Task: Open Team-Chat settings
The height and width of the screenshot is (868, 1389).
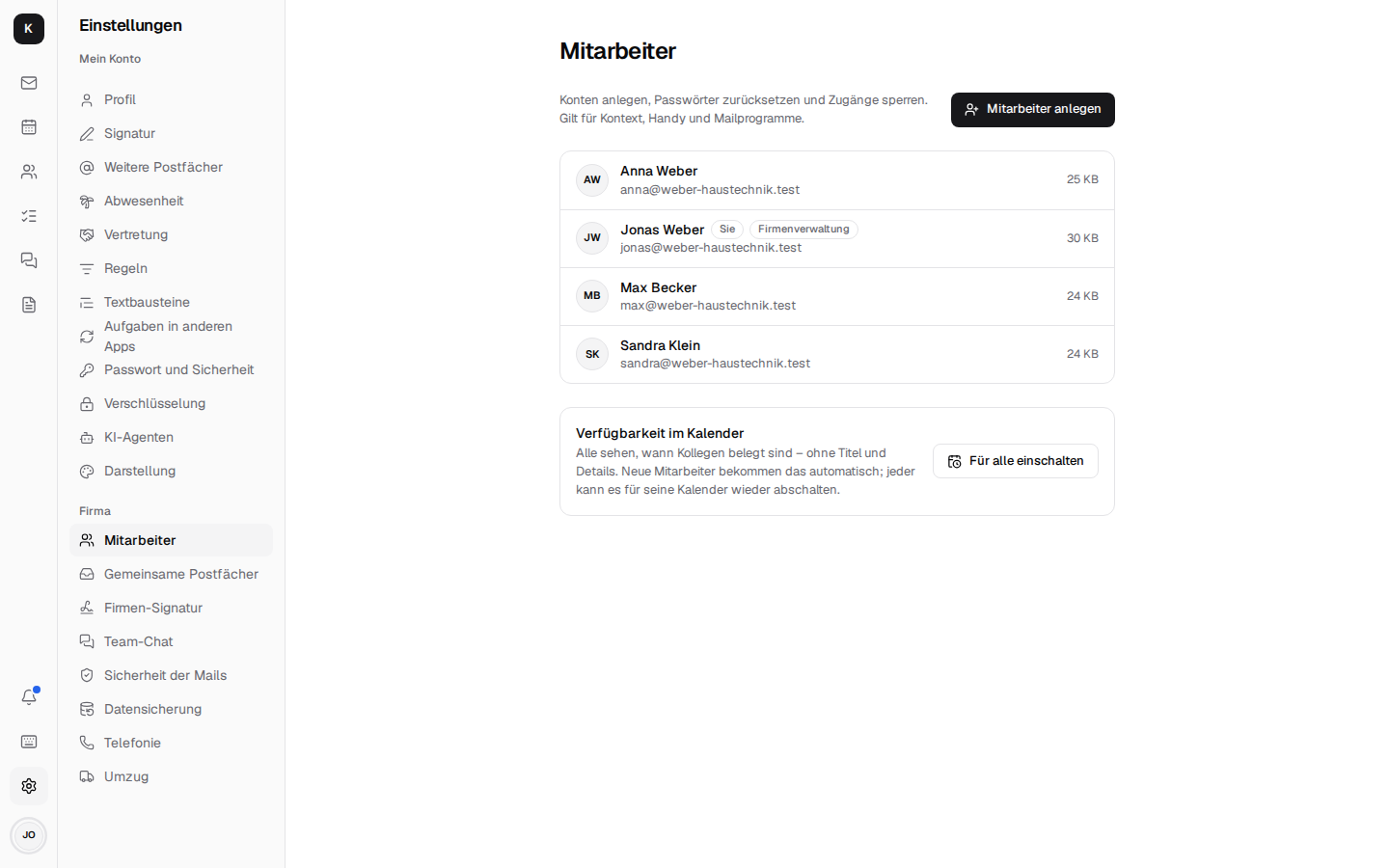Action: (x=171, y=641)
